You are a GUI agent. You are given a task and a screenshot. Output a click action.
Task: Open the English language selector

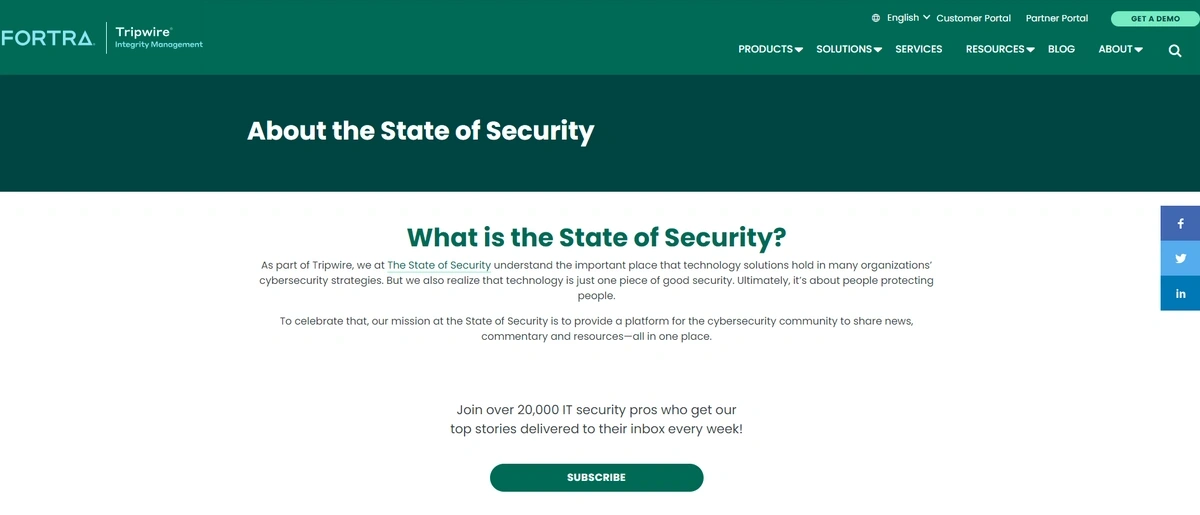(x=908, y=18)
